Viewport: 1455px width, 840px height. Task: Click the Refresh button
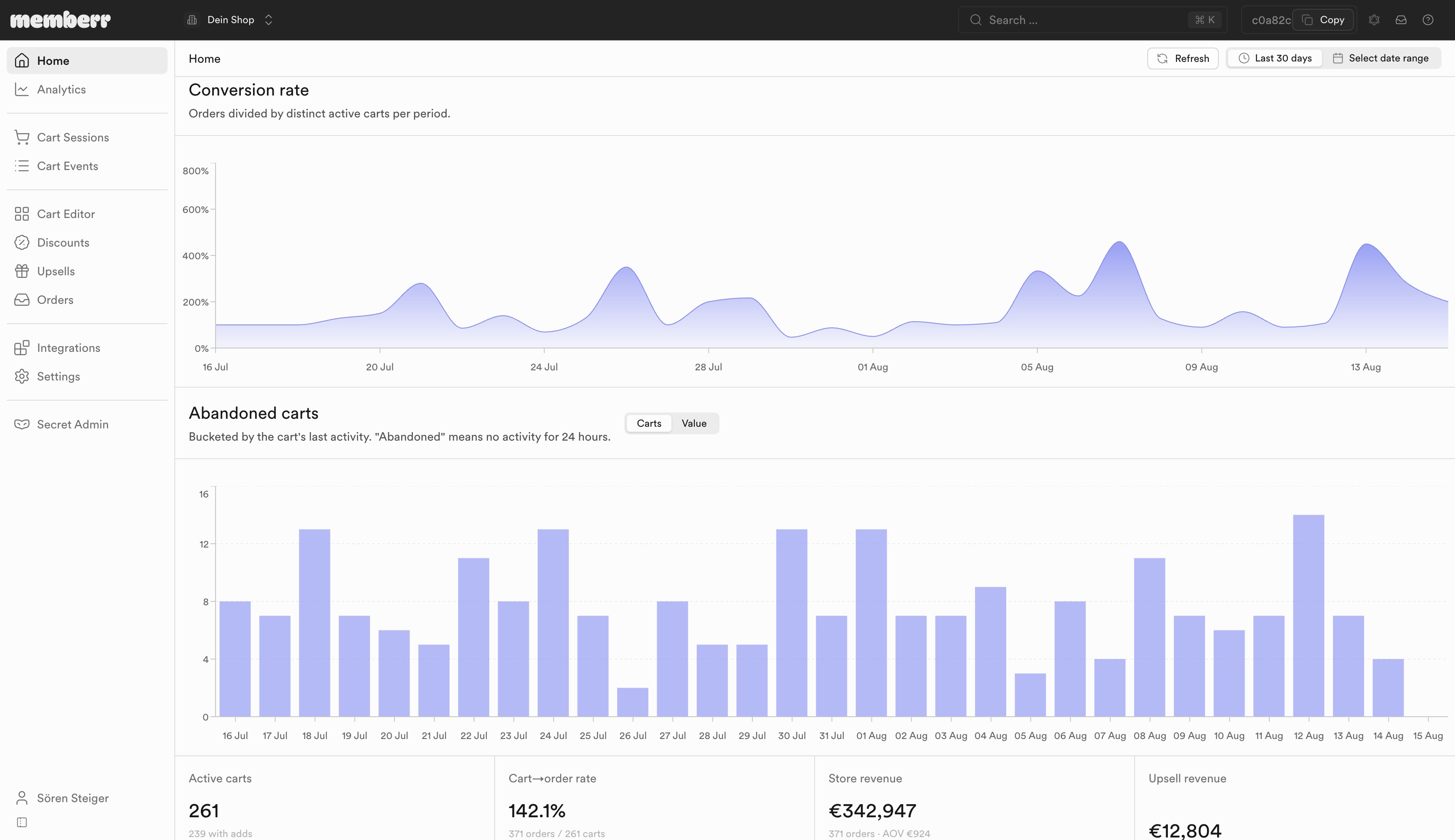point(1183,58)
